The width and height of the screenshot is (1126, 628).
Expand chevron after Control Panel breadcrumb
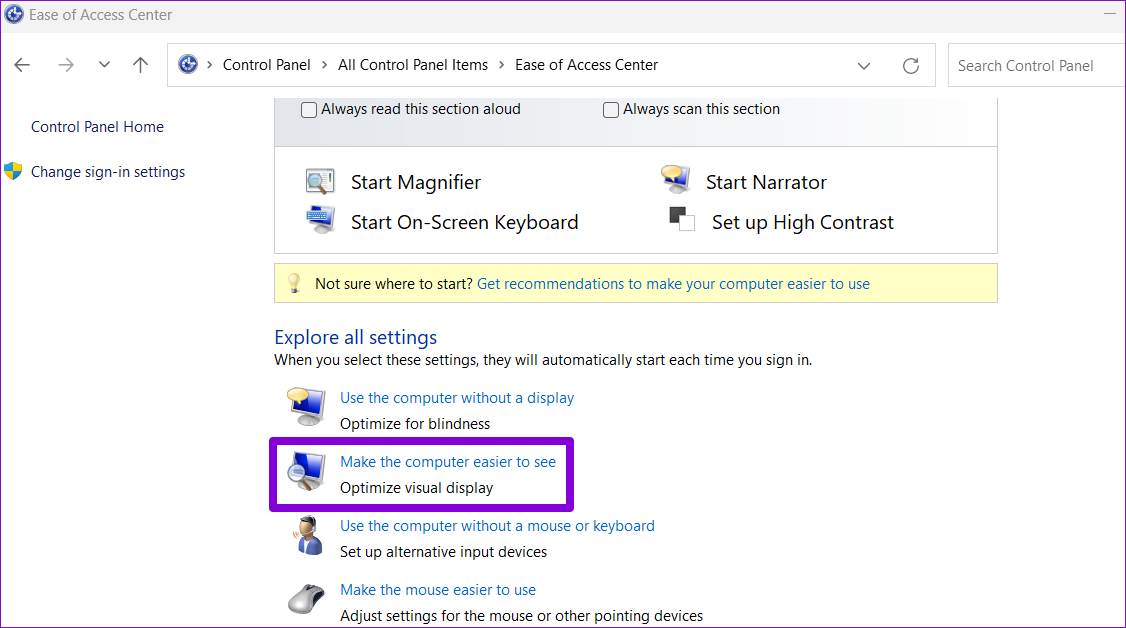point(323,65)
